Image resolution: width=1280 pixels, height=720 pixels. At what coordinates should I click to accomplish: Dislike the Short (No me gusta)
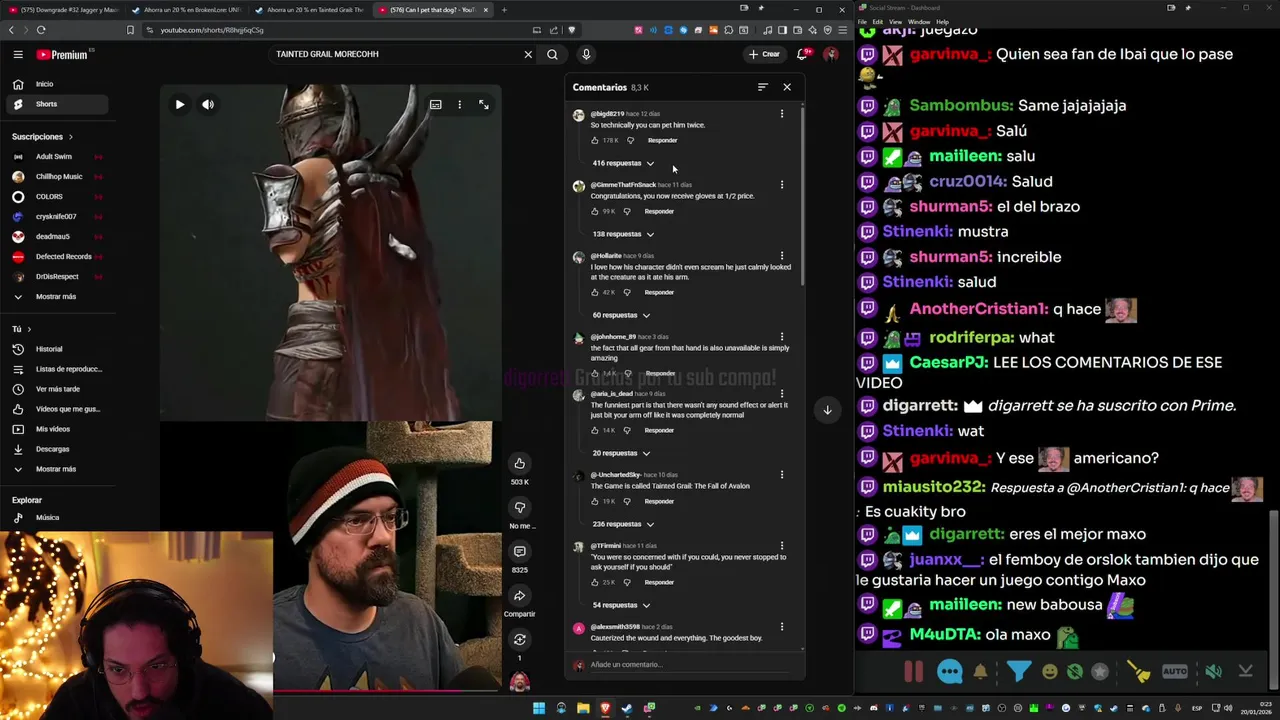(x=519, y=507)
